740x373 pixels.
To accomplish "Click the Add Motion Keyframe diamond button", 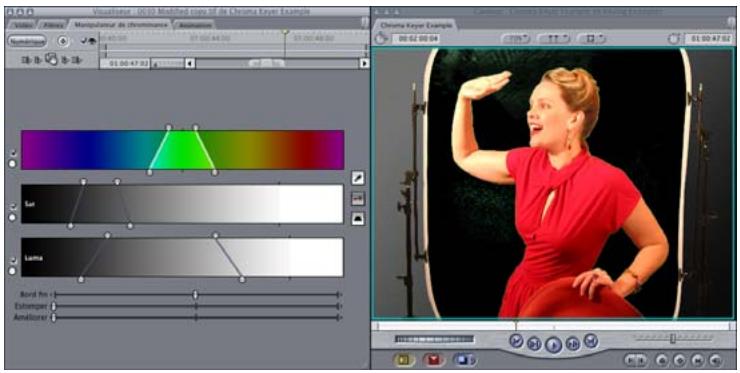I will 680,360.
